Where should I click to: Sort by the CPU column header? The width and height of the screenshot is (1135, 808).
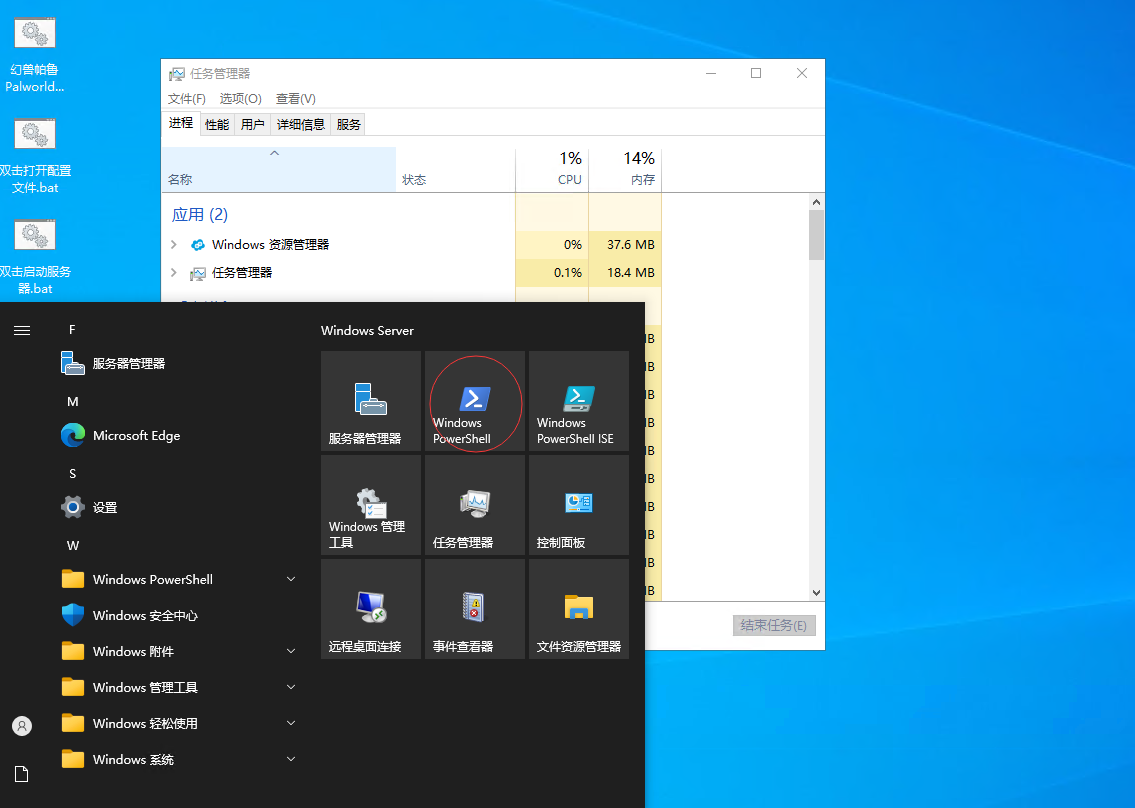coord(552,169)
